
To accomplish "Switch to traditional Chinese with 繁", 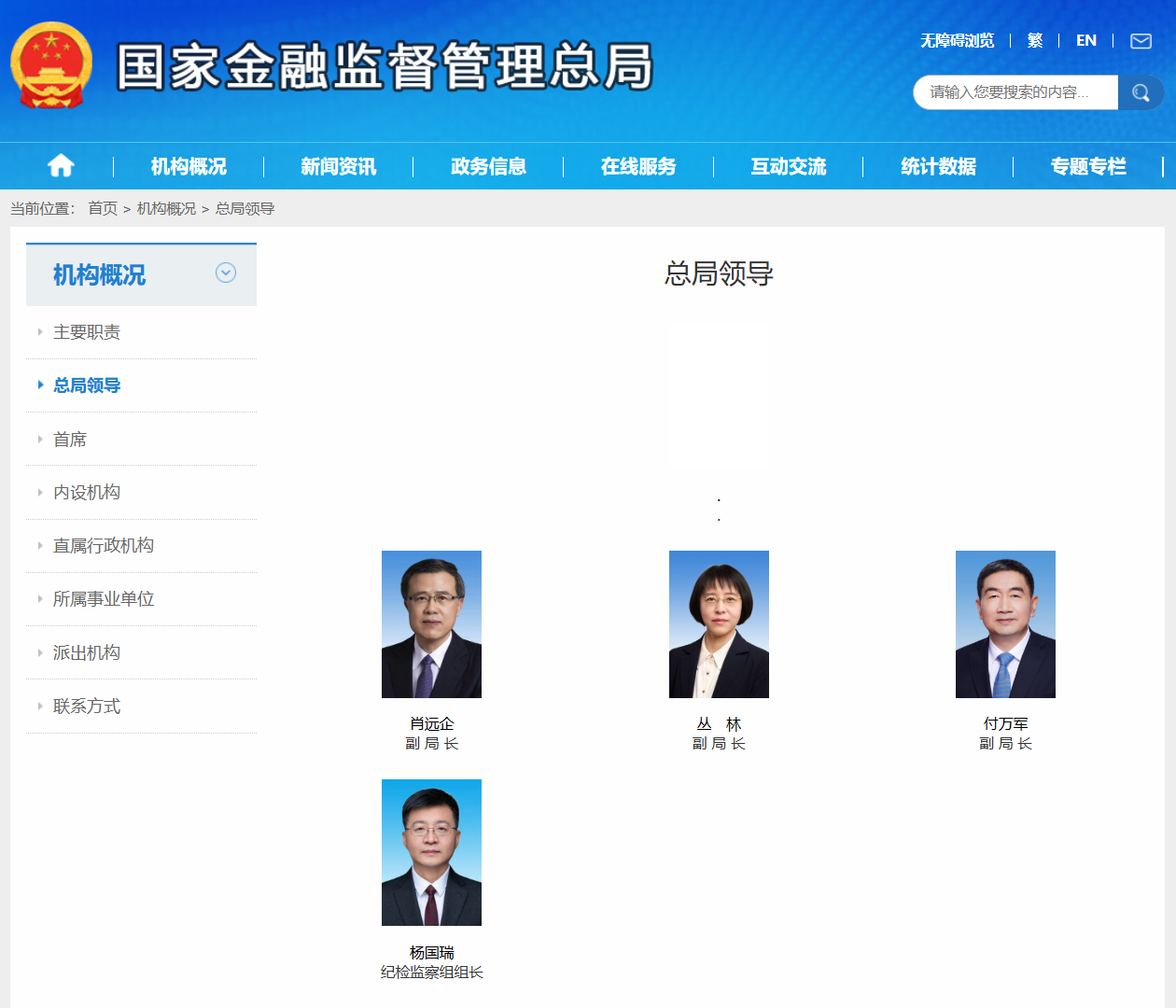I will (1034, 40).
